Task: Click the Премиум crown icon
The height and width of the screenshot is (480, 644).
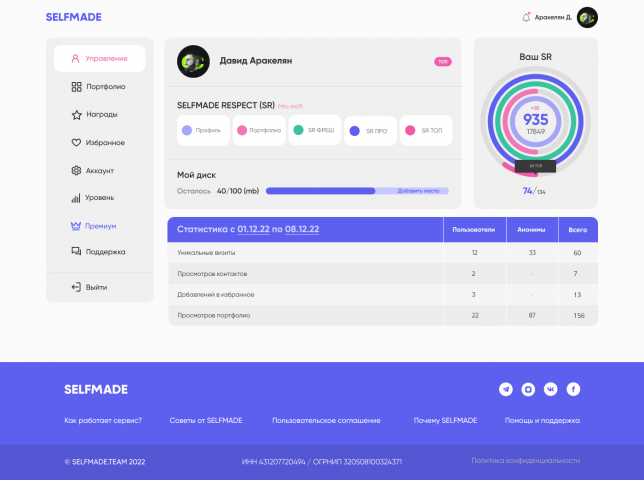Action: click(76, 226)
